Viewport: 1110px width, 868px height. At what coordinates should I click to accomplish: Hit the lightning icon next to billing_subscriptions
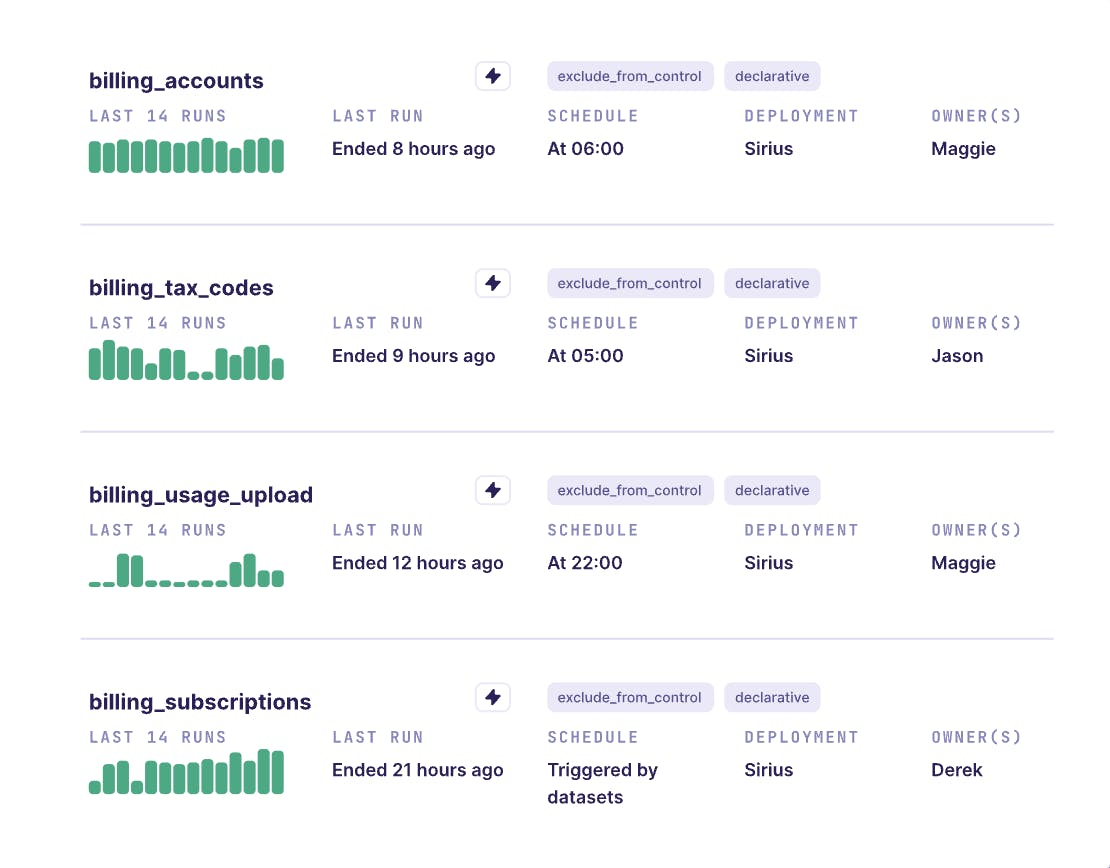(x=492, y=697)
